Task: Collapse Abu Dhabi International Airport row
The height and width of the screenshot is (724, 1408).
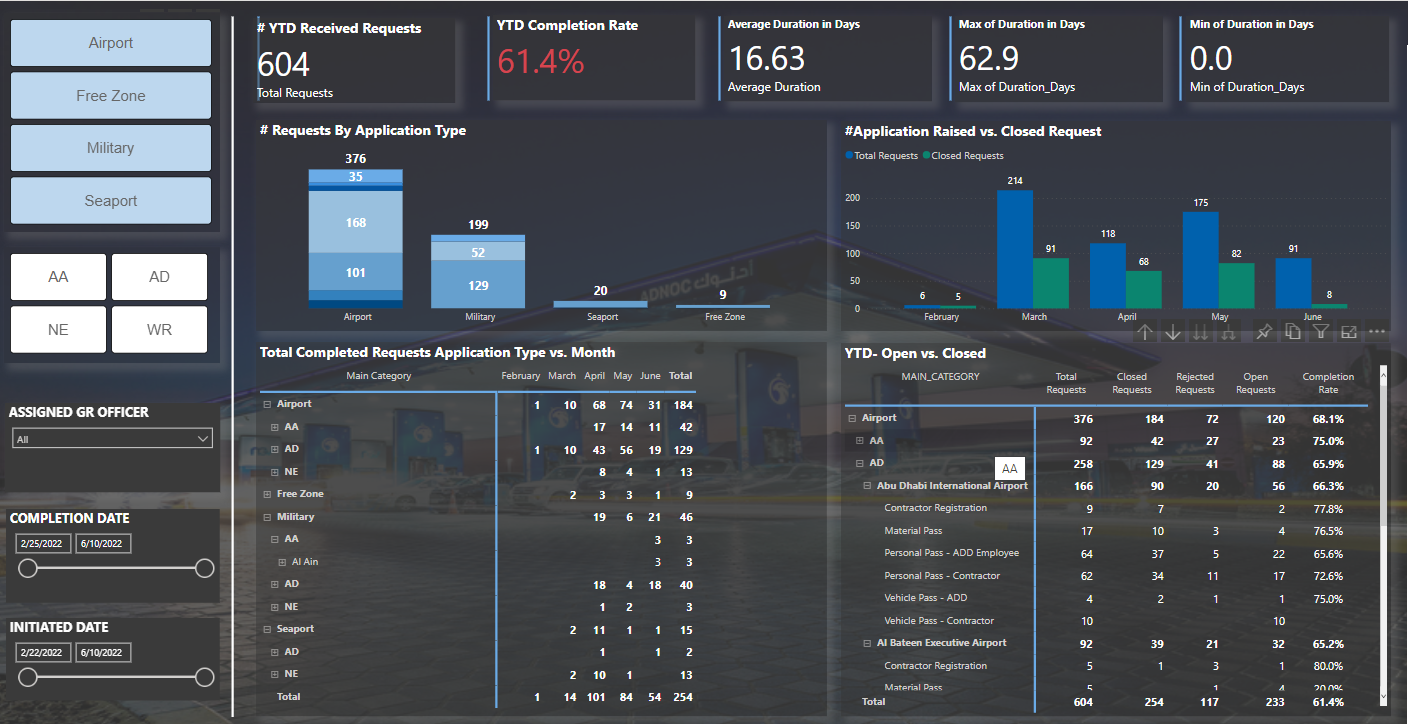Action: (867, 486)
